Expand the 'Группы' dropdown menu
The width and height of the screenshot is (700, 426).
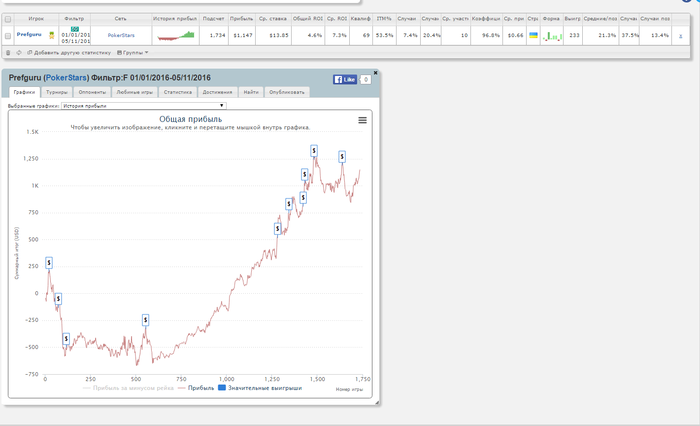133,53
